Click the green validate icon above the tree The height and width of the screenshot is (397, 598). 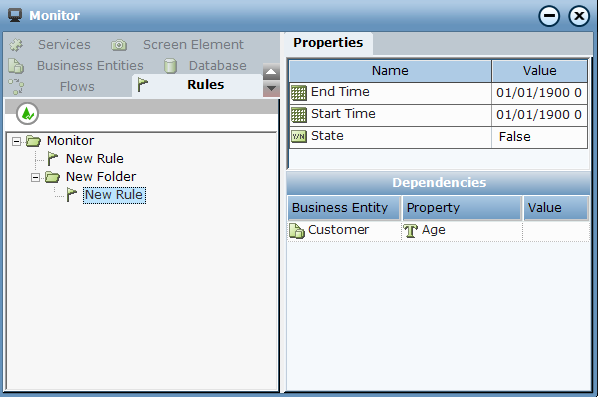point(27,113)
